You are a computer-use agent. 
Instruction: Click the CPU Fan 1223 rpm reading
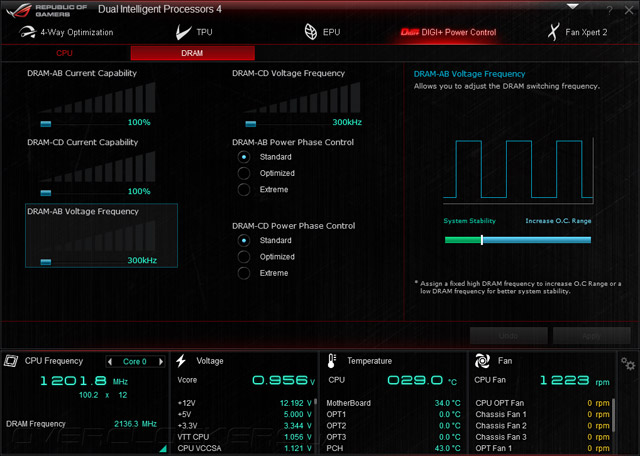pos(574,380)
